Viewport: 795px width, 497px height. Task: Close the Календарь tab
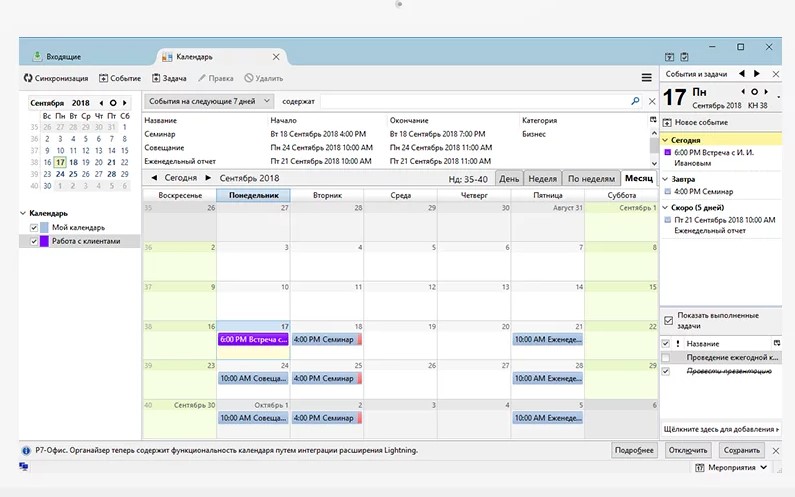point(276,57)
